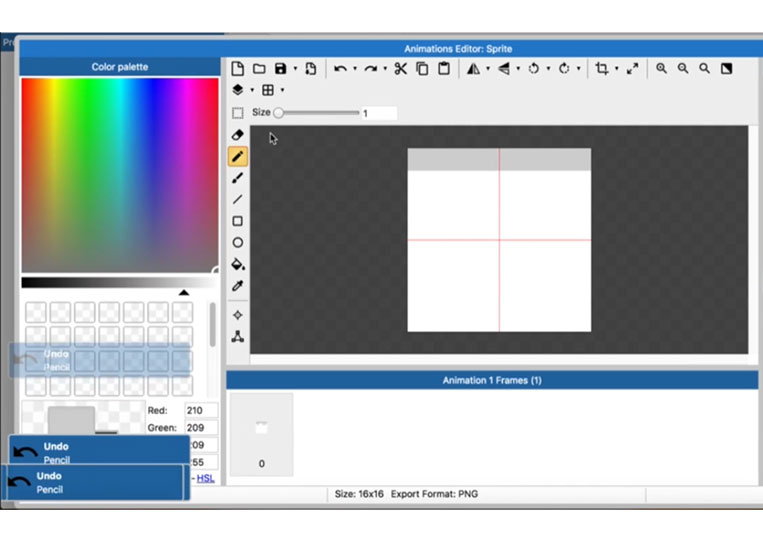The width and height of the screenshot is (763, 541).
Task: Select frame 0 thumbnail
Action: click(x=261, y=434)
